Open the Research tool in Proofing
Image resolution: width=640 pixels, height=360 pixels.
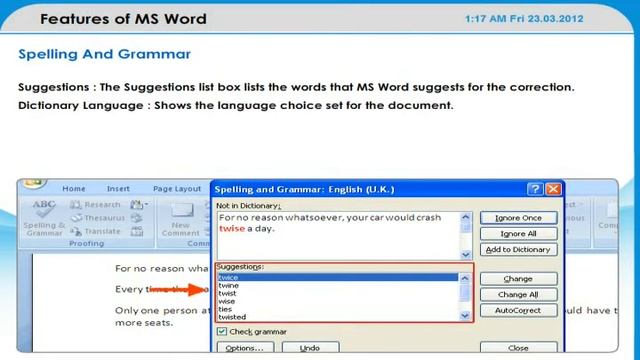coord(95,204)
